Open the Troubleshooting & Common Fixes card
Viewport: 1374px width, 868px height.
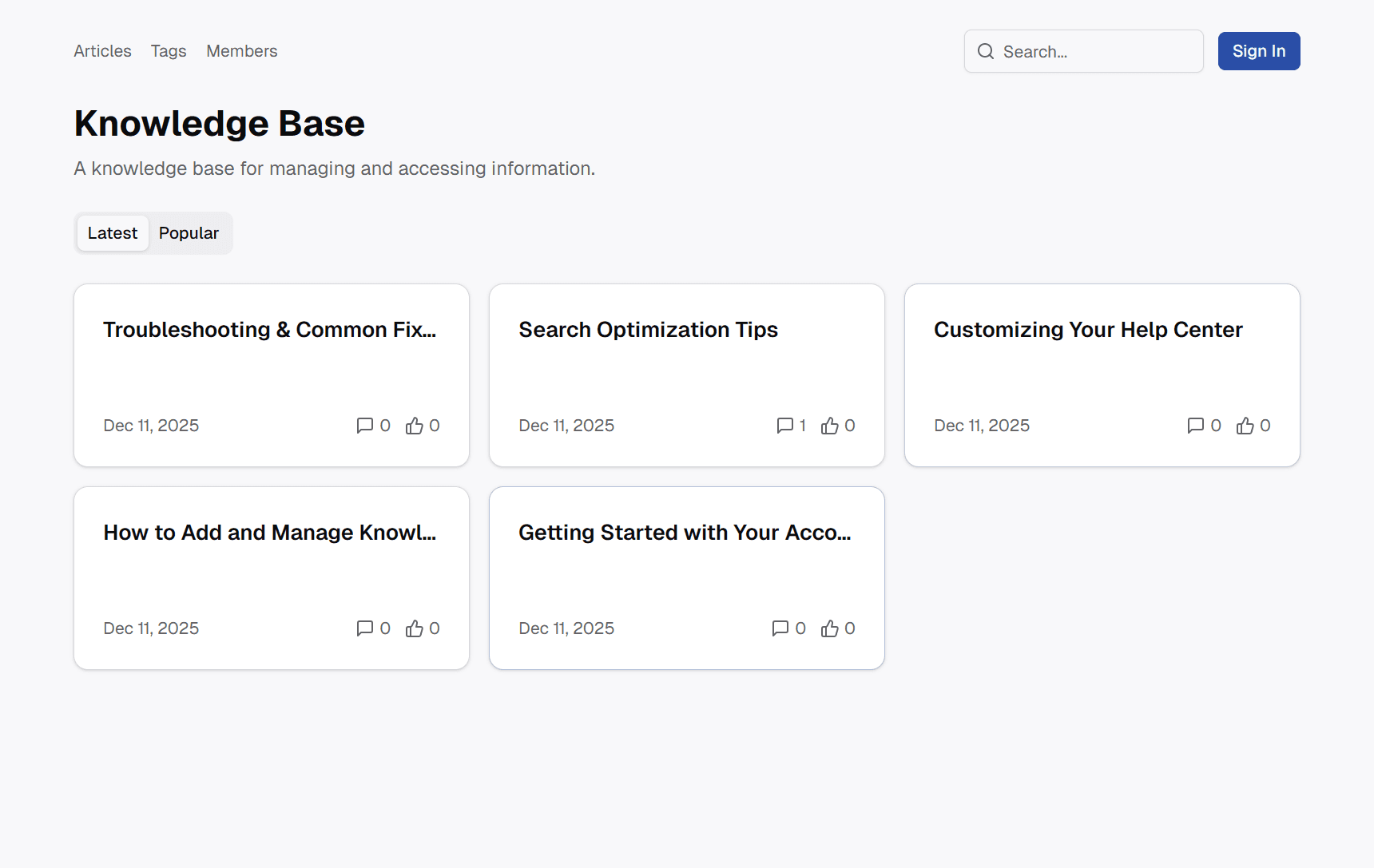click(269, 329)
